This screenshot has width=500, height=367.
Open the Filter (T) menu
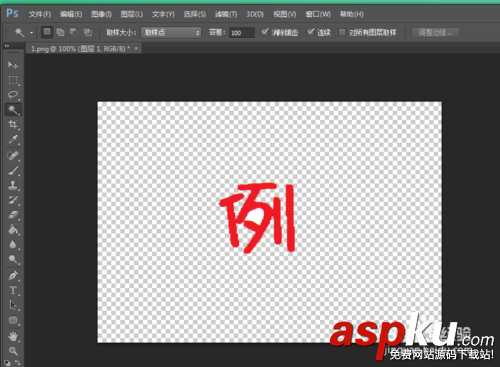coord(226,14)
